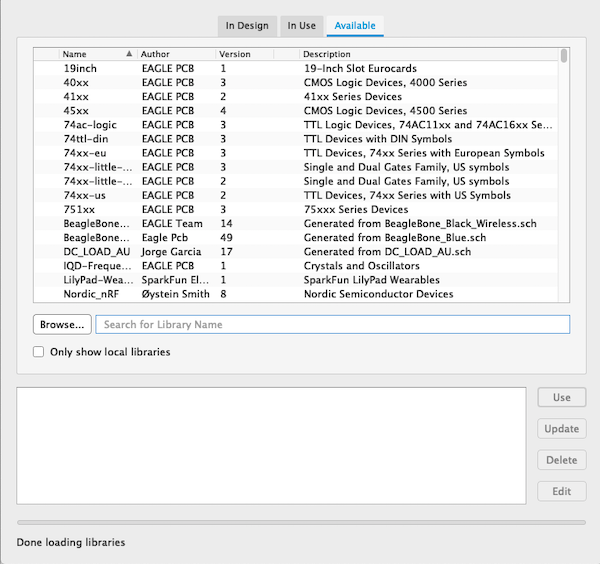
Task: Select the IQD-Freque... library row
Action: pos(296,266)
